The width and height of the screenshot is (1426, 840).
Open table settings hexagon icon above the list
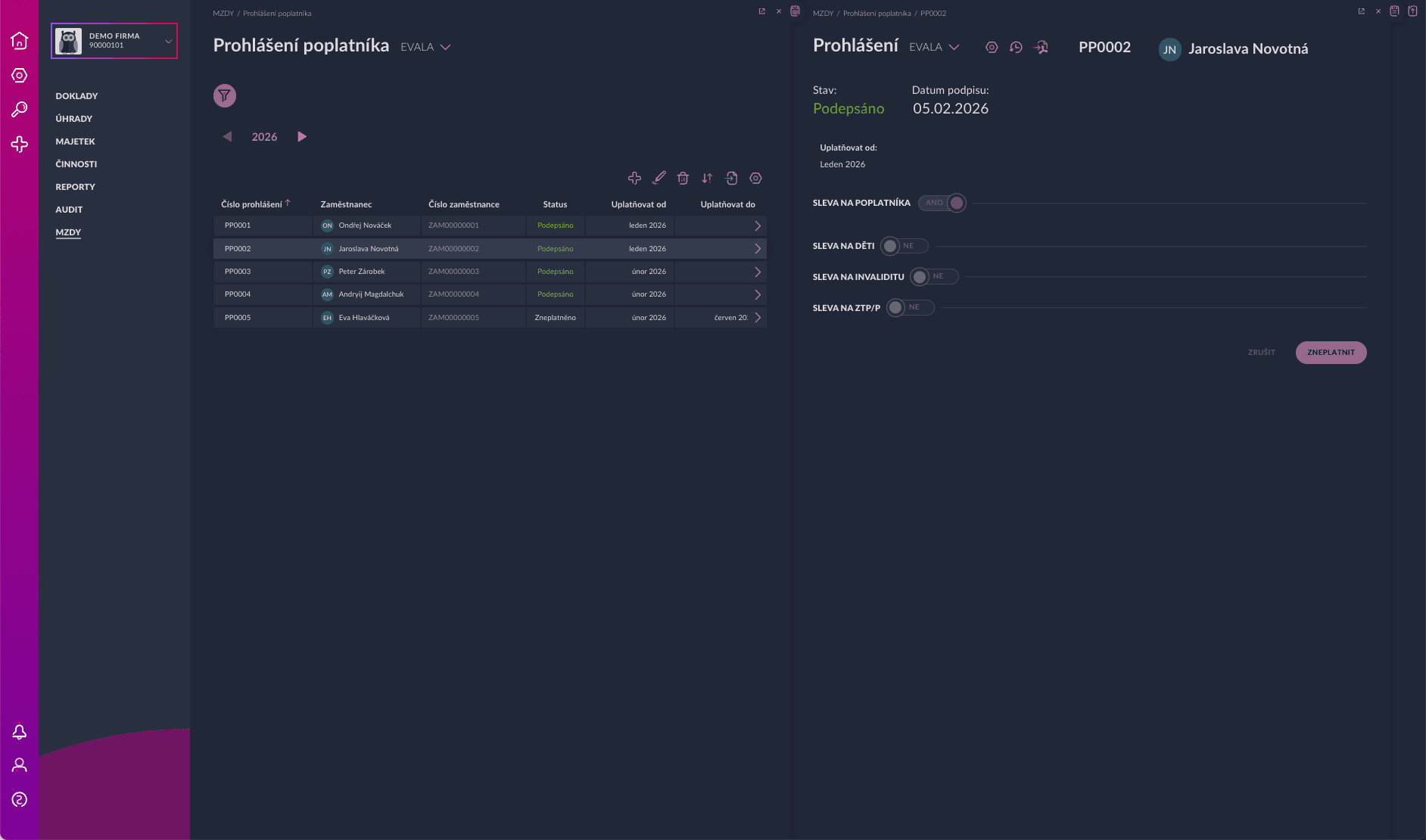(755, 179)
